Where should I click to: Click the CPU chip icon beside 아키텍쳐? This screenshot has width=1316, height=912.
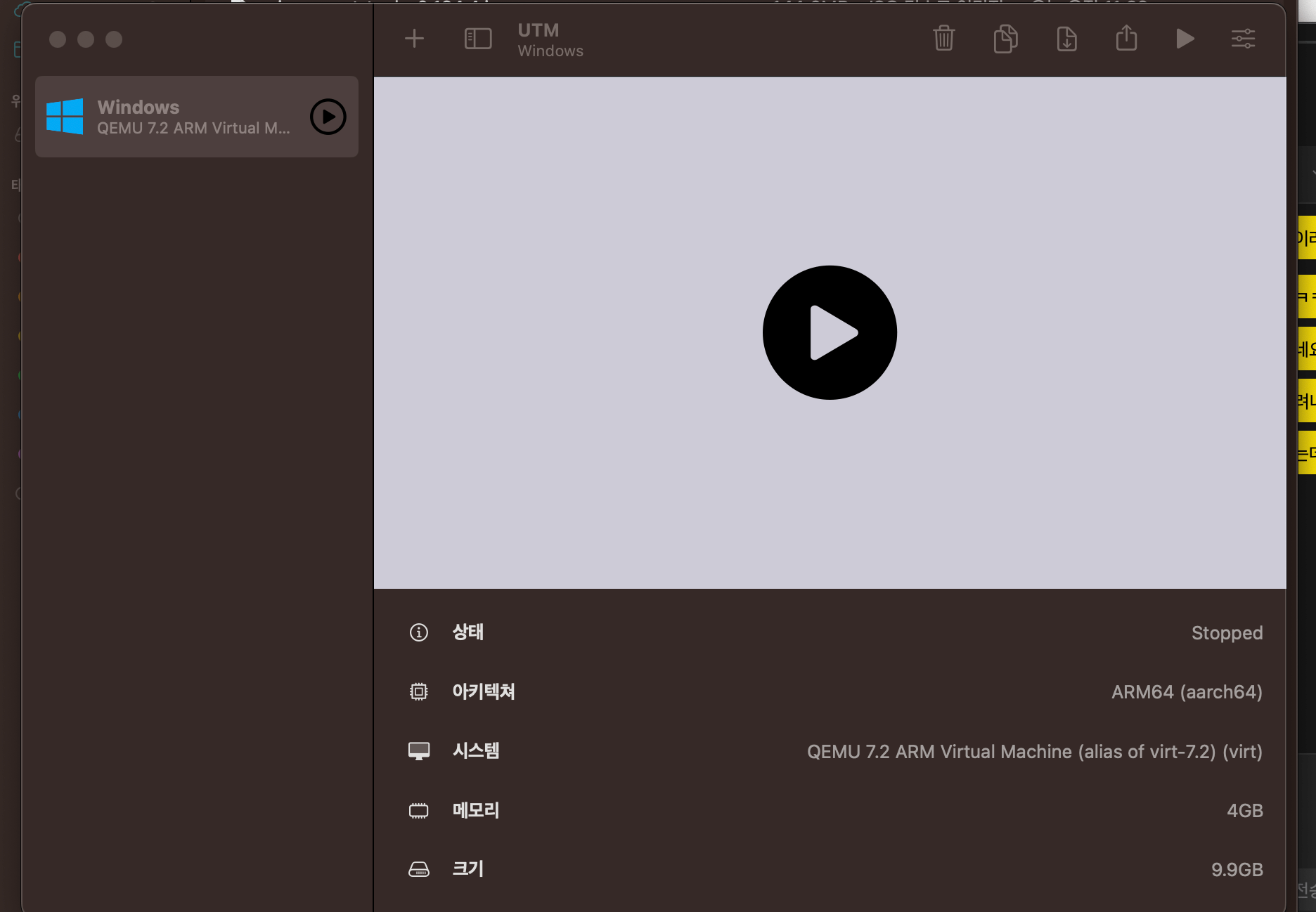419,691
